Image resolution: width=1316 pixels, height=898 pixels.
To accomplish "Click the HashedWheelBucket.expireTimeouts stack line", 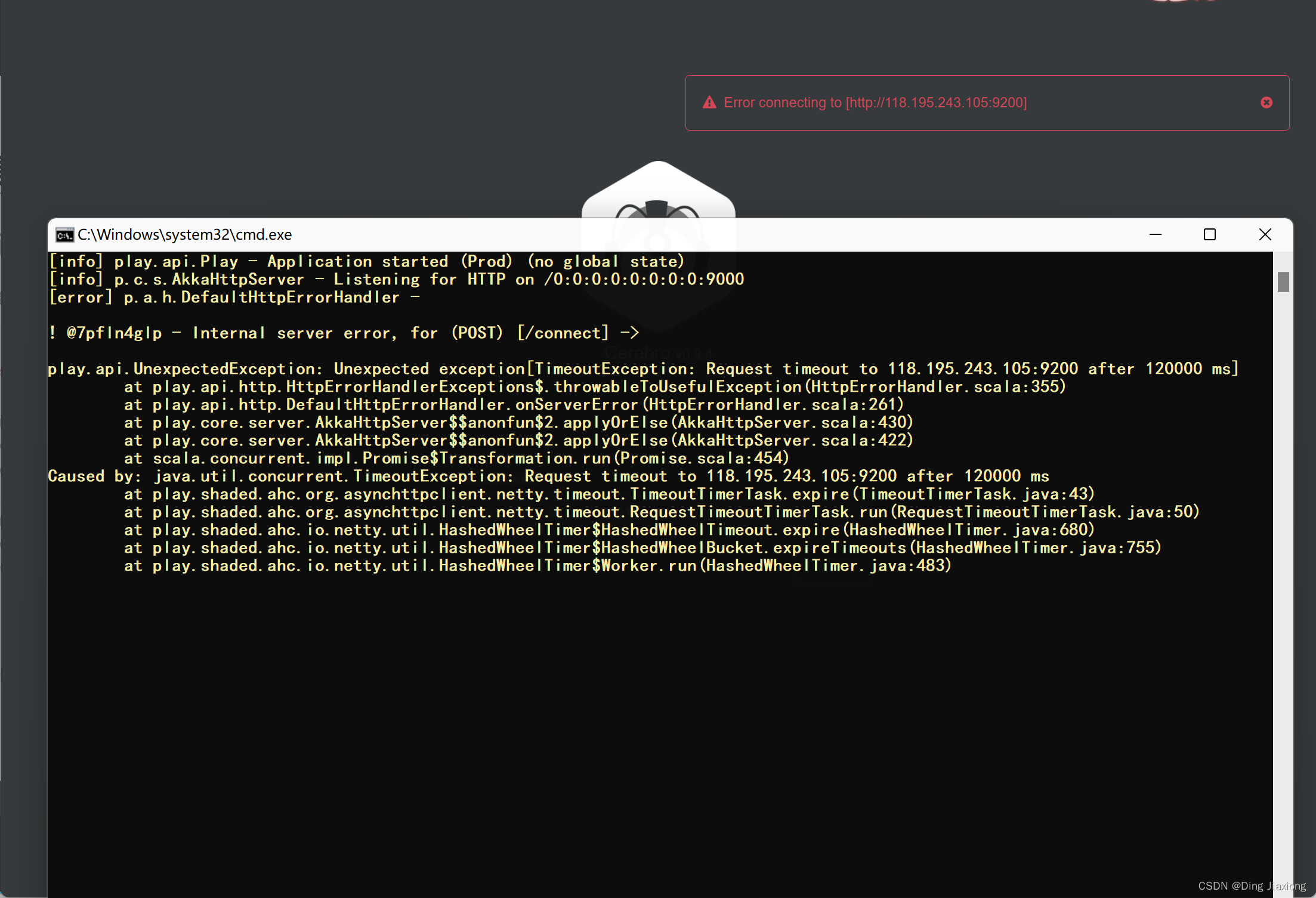I will pos(642,547).
